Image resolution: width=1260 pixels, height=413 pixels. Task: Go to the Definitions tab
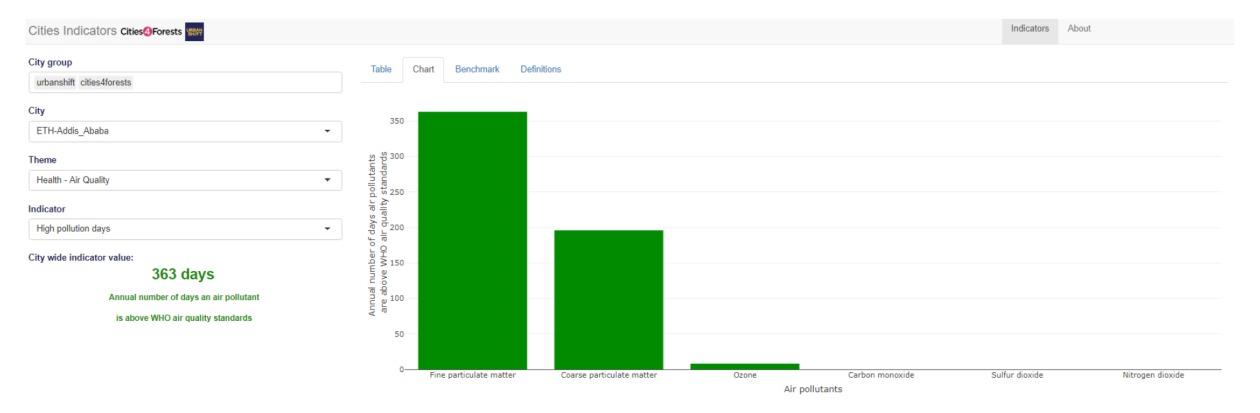click(x=540, y=69)
